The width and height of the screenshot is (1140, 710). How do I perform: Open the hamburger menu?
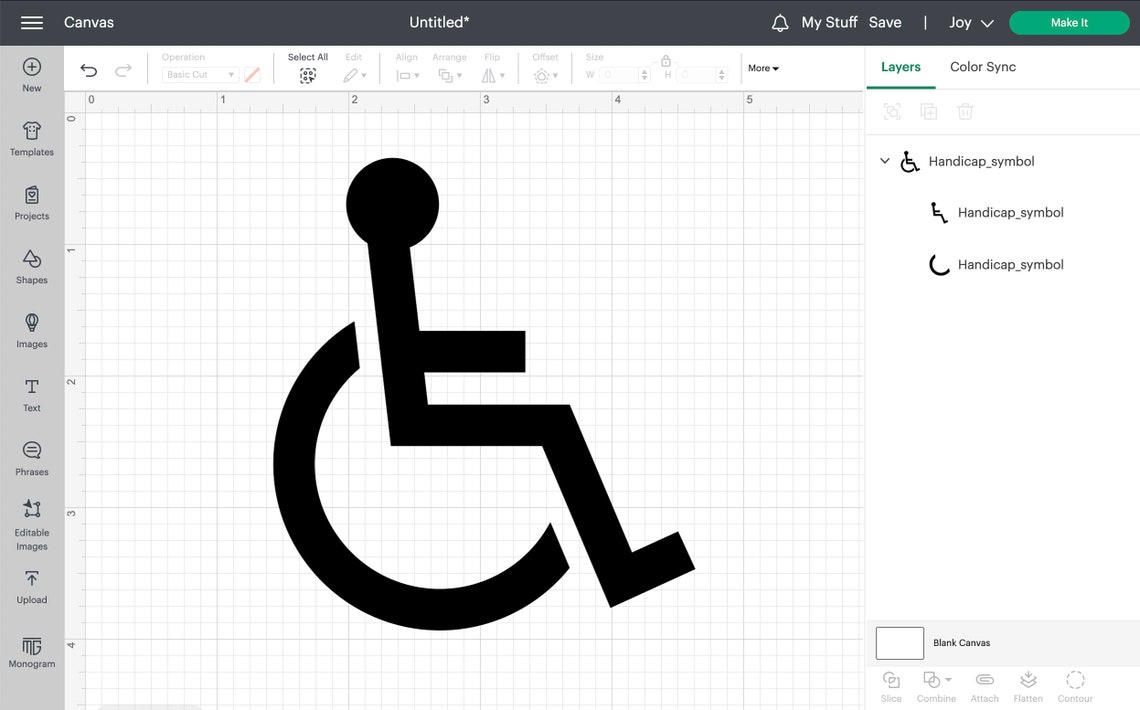(x=31, y=22)
